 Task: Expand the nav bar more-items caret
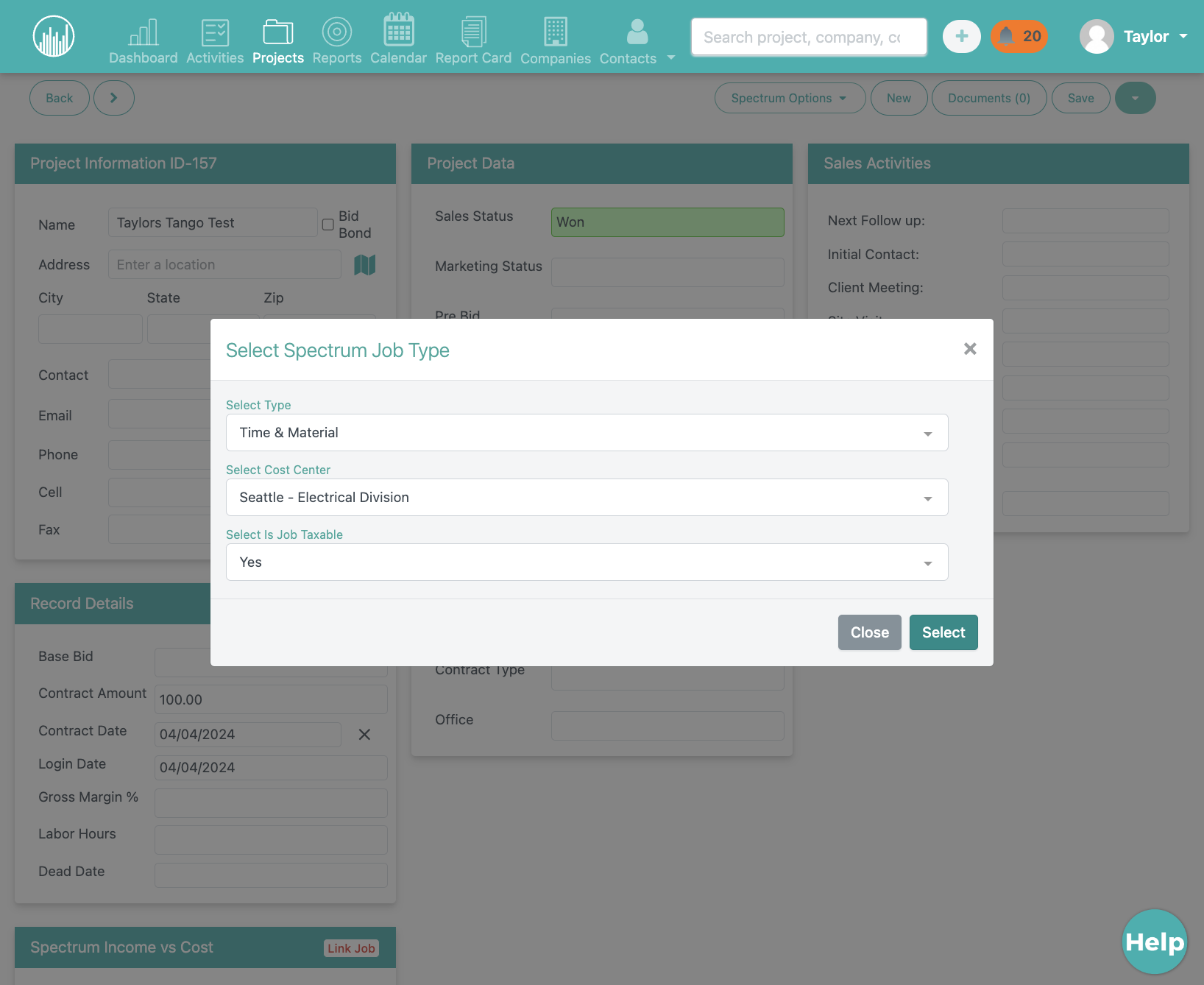tap(671, 57)
